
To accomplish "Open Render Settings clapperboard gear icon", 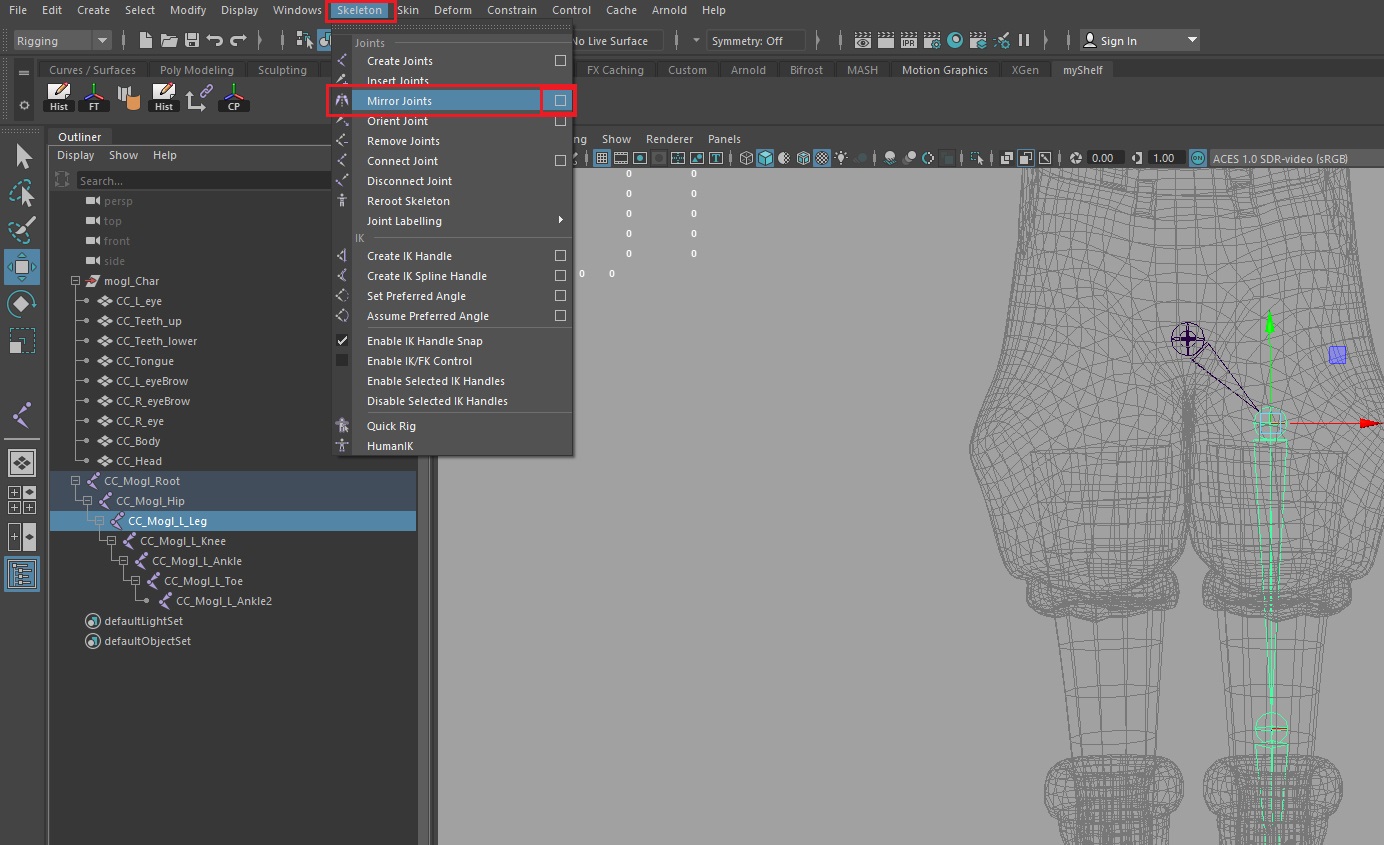I will [x=932, y=41].
